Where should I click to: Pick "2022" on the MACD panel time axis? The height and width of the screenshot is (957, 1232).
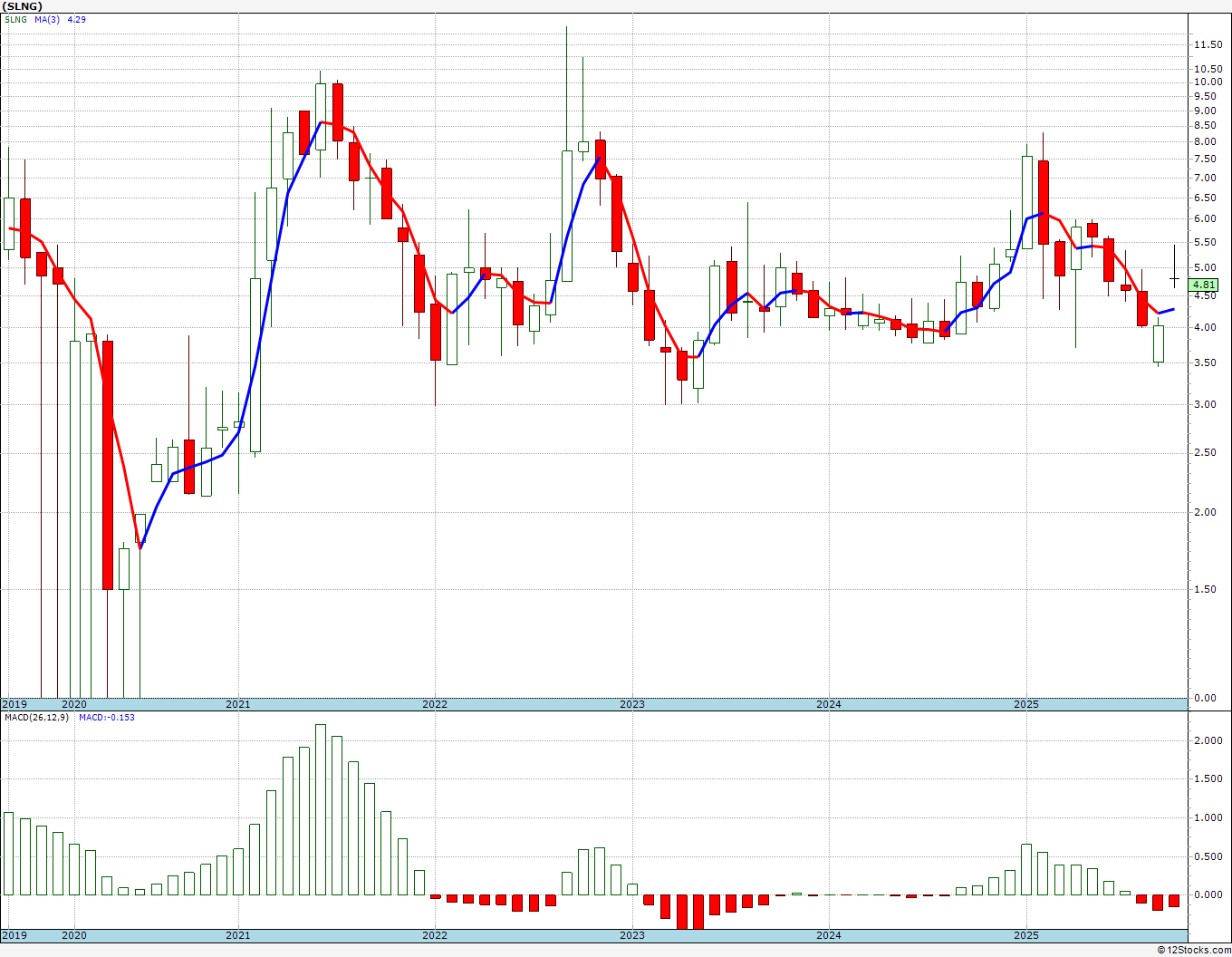[435, 935]
